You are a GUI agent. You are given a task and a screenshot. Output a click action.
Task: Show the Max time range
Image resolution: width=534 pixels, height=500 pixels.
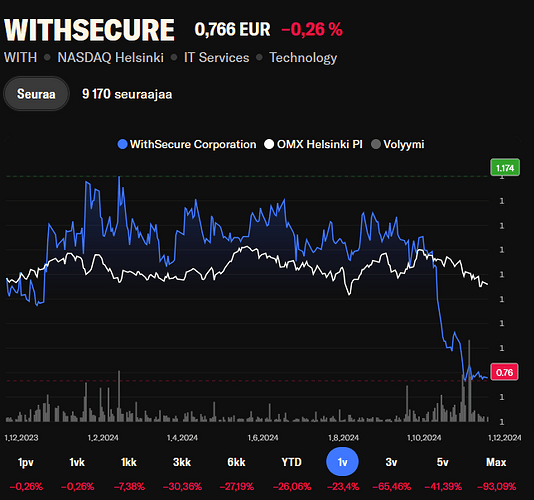496,462
